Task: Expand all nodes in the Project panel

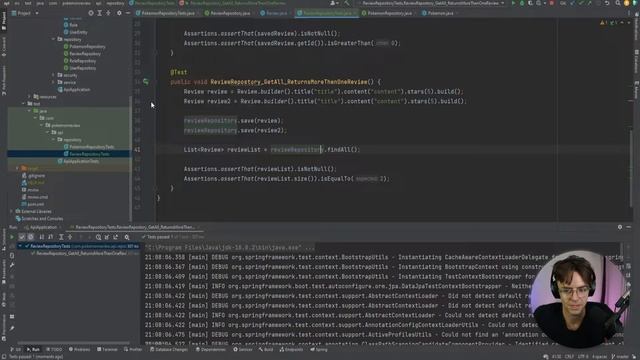Action: [99, 13]
